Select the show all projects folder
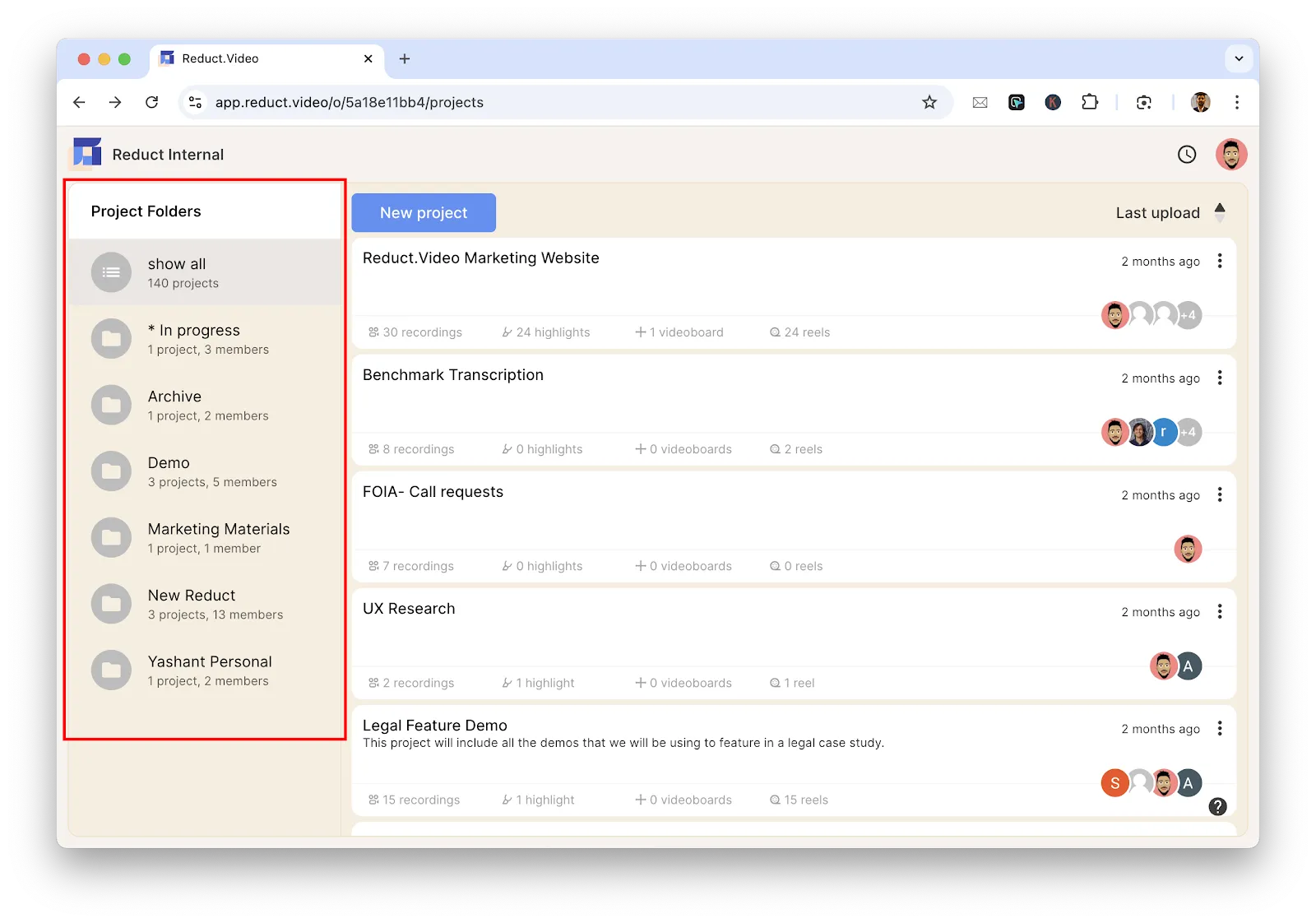1316x923 pixels. 205,272
